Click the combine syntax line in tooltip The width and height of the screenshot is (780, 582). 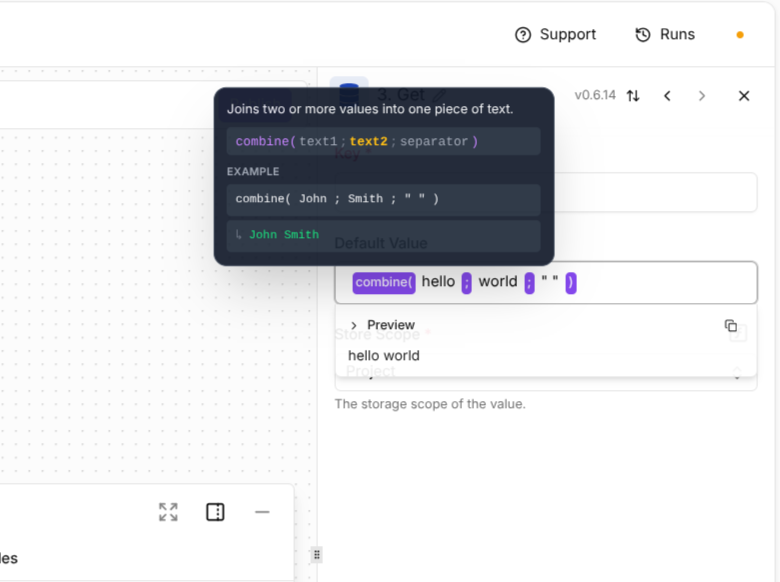(384, 141)
